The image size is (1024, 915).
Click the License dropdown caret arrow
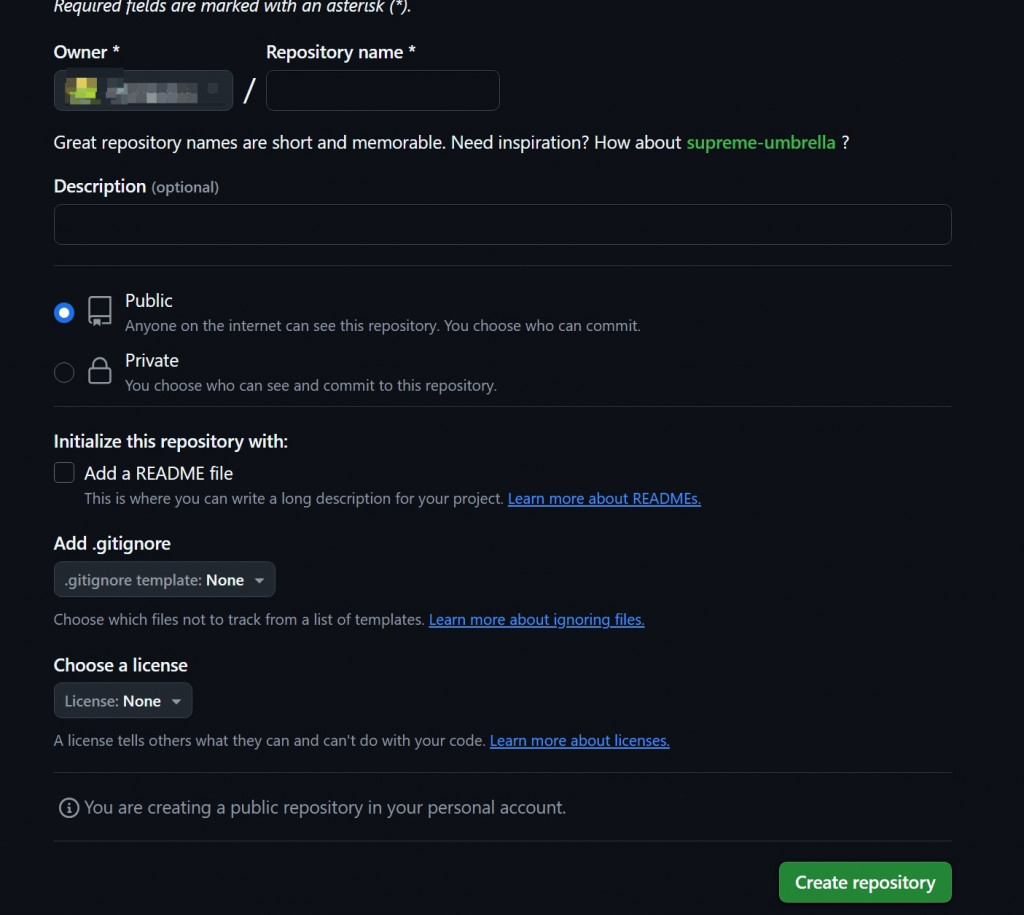tap(176, 701)
